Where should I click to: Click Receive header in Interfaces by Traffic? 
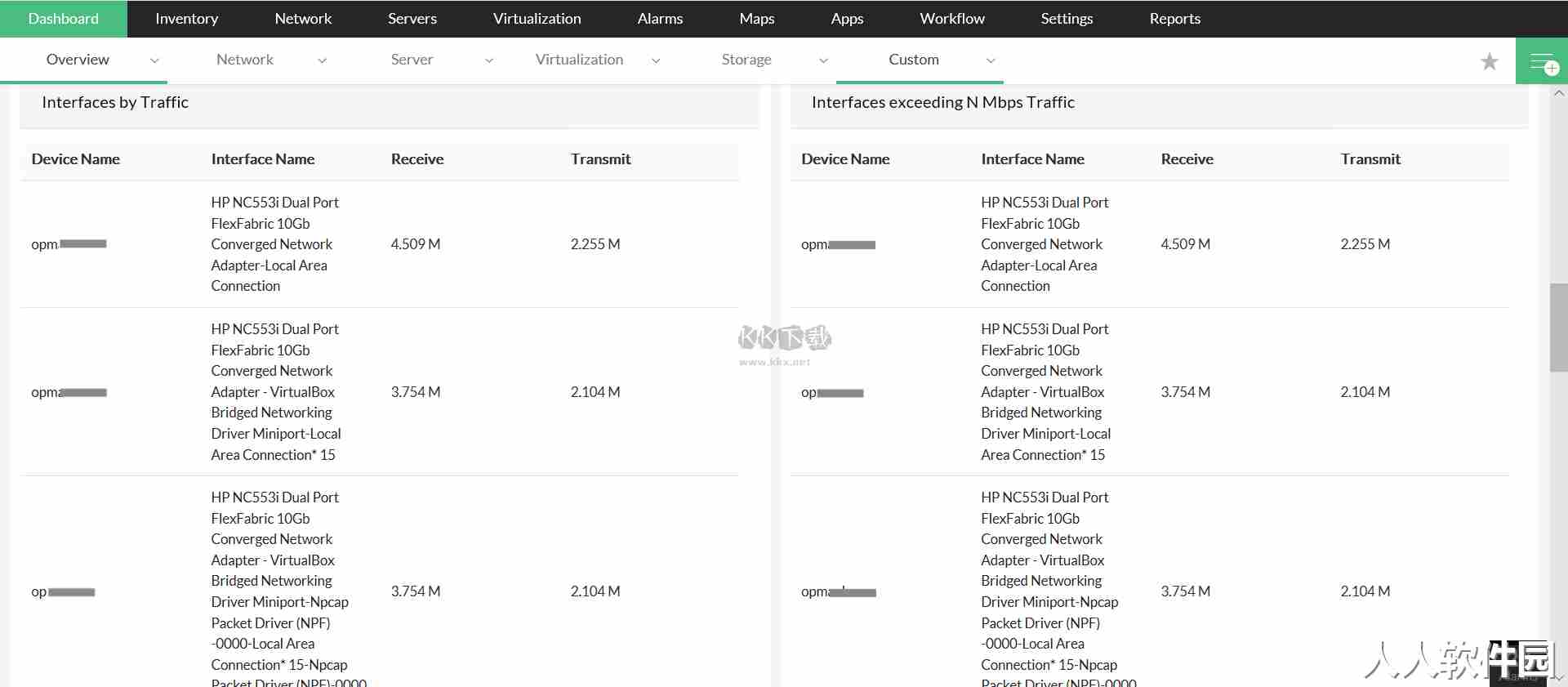417,159
